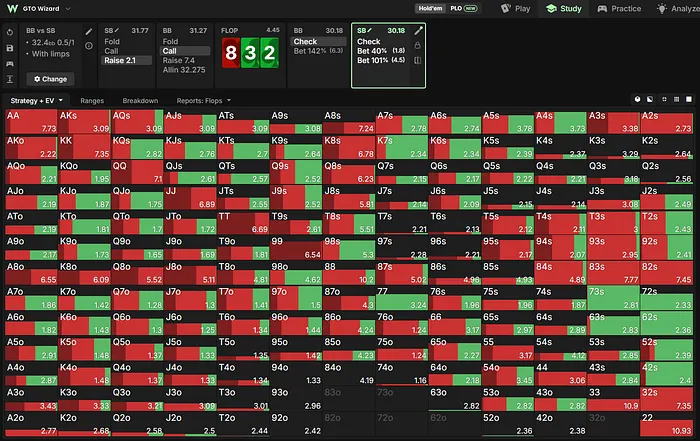Select the Bet 40% action

[x=381, y=51]
